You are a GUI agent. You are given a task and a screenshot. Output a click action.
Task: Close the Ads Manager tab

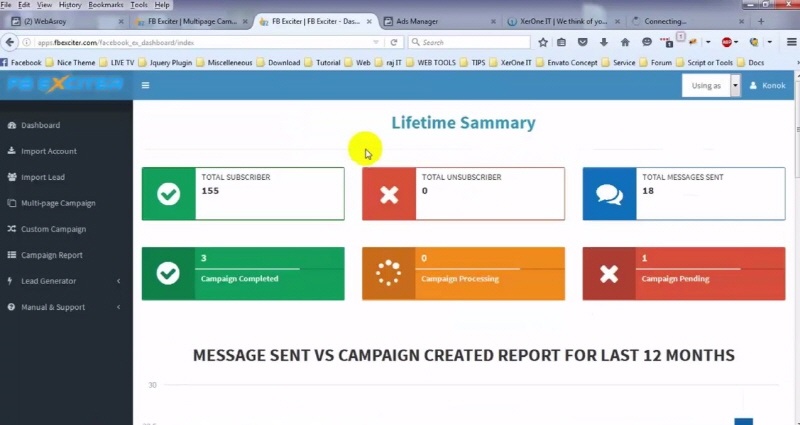pyautogui.click(x=493, y=21)
